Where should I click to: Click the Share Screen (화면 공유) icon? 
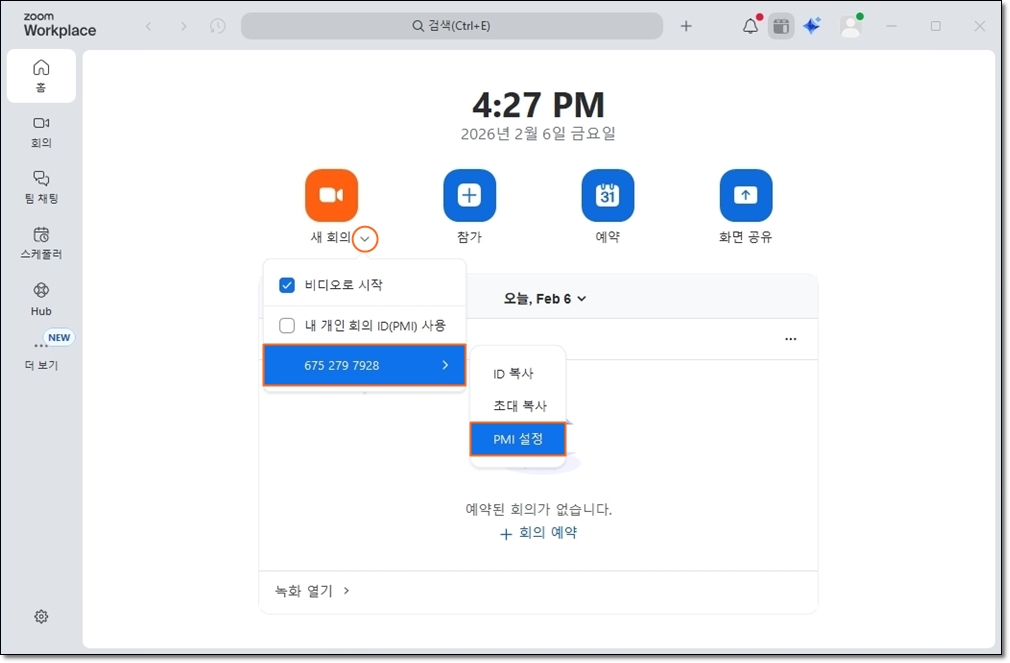pos(745,195)
